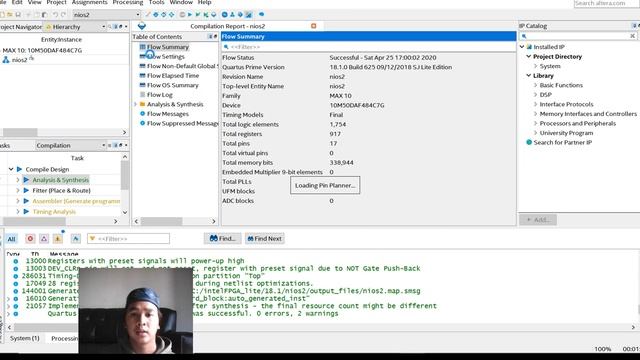Toggle the warning messages filter

pyautogui.click(x=58, y=238)
